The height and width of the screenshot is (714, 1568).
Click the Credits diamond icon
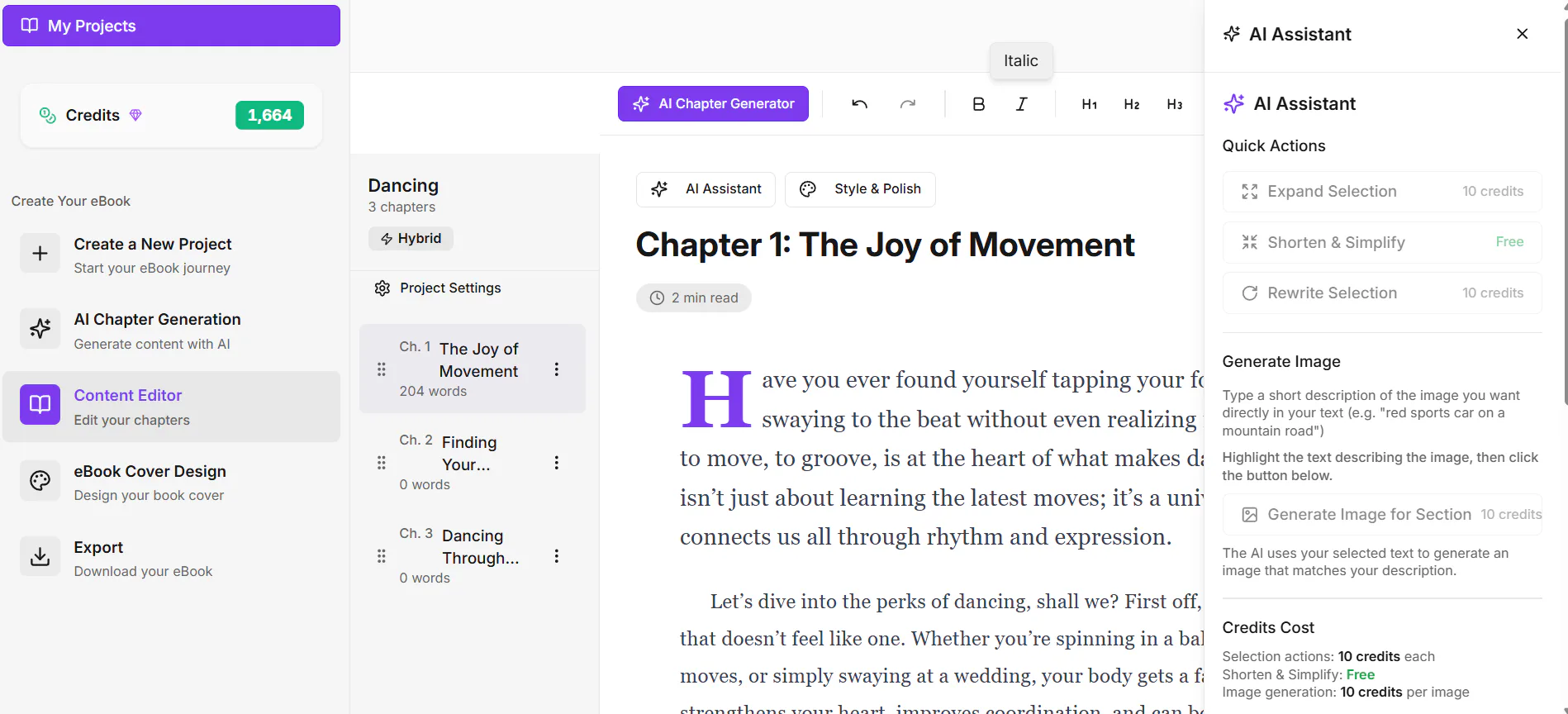(135, 115)
